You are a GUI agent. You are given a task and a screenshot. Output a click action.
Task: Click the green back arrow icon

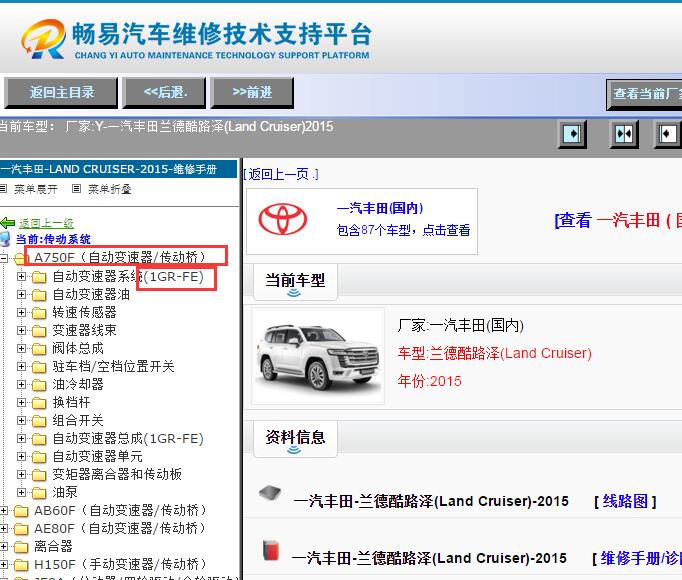[x=8, y=223]
